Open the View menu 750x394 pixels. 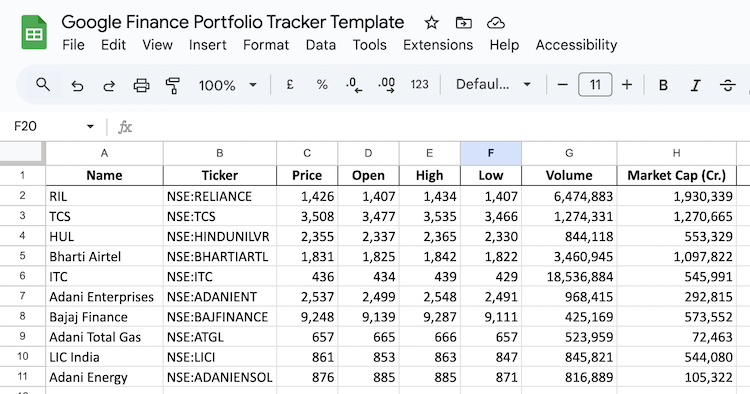pos(157,45)
